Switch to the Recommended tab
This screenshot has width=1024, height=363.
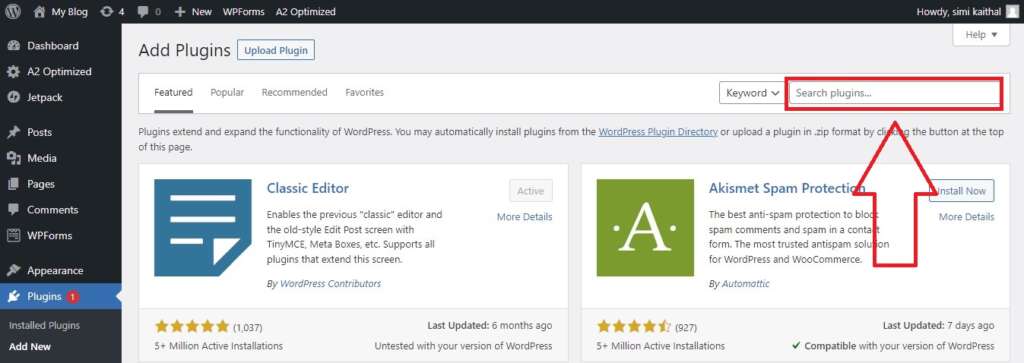click(x=295, y=93)
